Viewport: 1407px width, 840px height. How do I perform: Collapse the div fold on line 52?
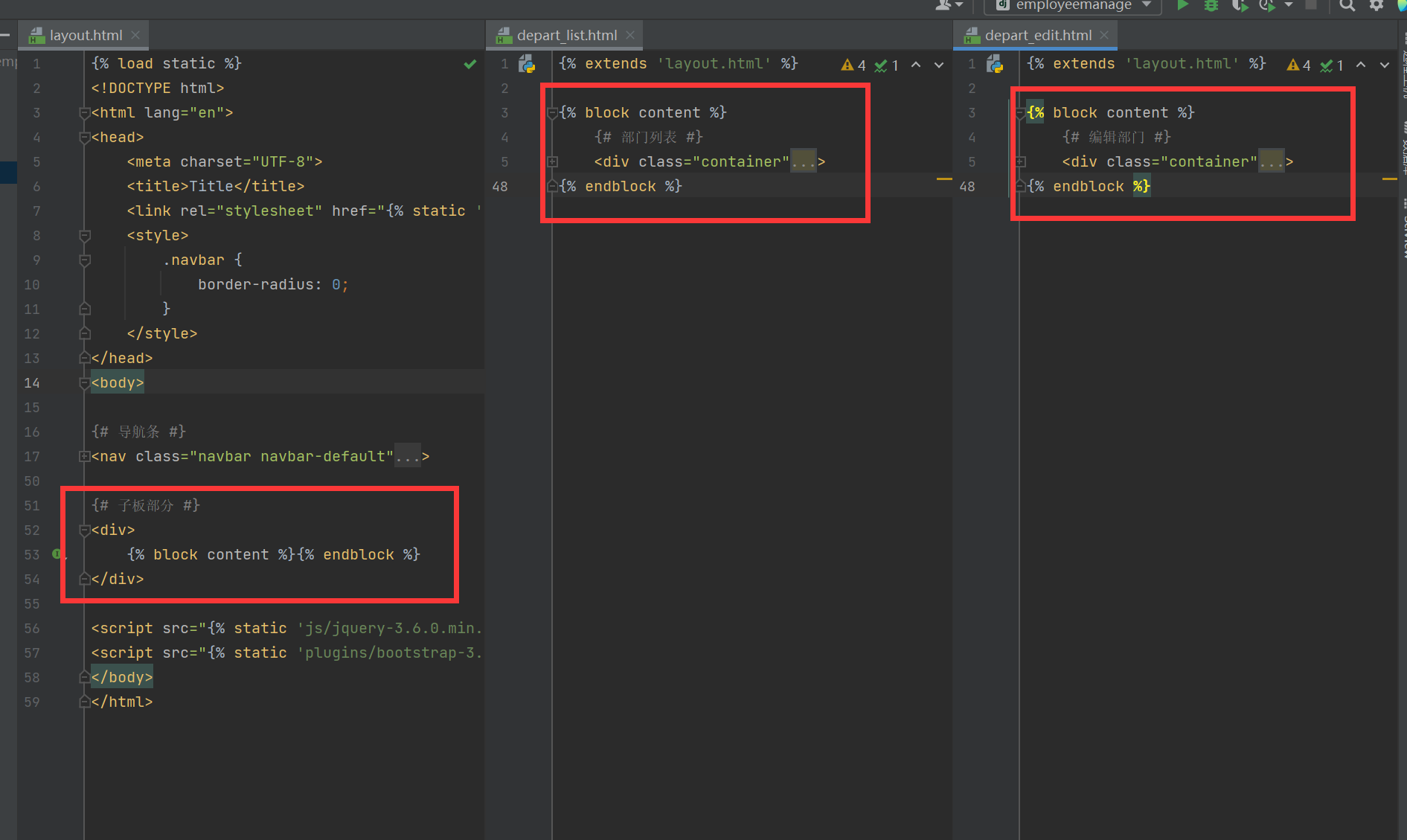[85, 530]
